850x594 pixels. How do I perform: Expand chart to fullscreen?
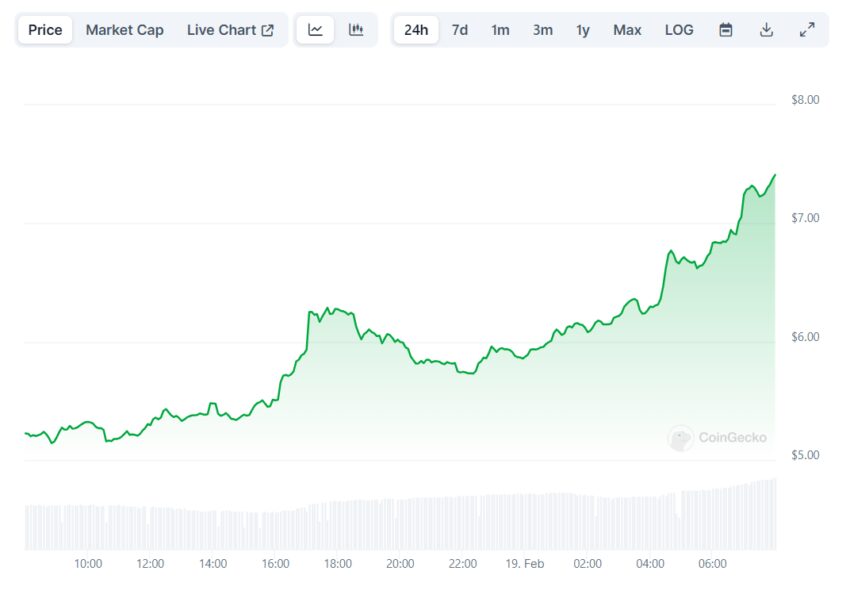(x=807, y=30)
